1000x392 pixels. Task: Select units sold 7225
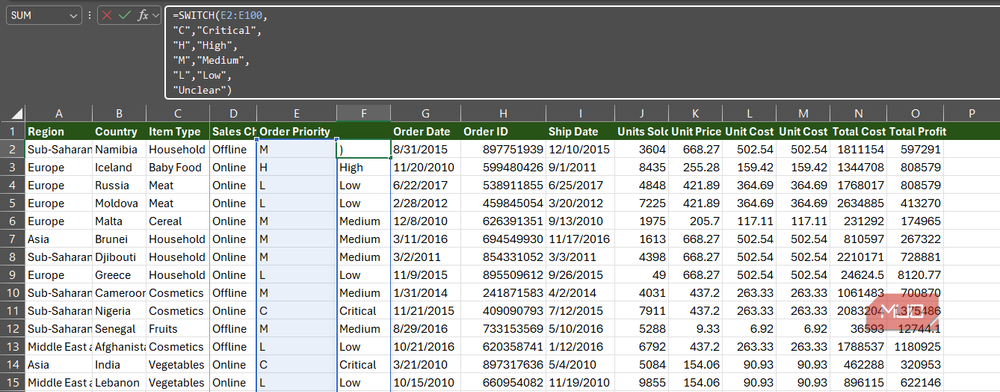tap(642, 203)
